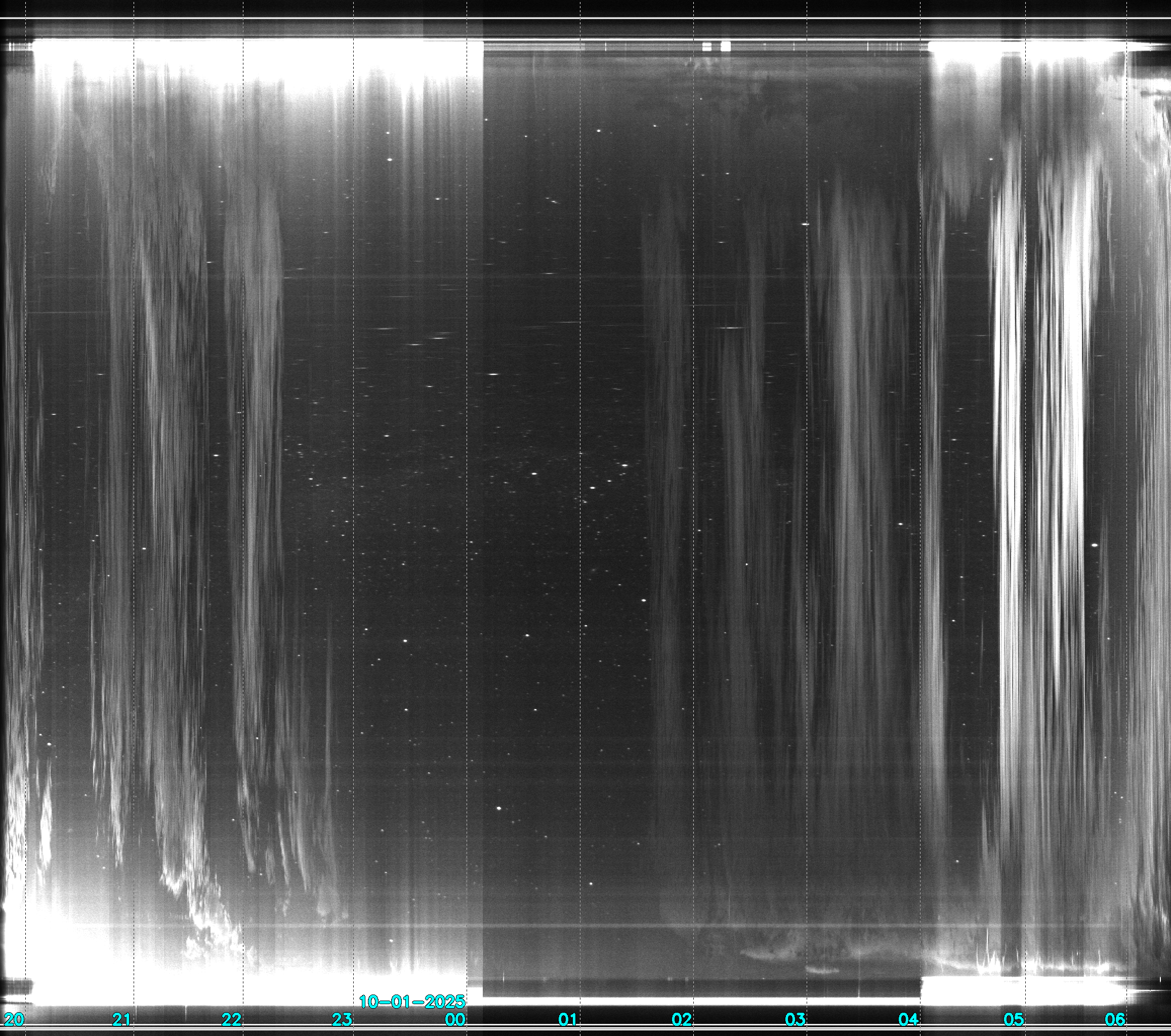
Task: Click the 10-01-2025 date label
Action: pyautogui.click(x=412, y=1002)
